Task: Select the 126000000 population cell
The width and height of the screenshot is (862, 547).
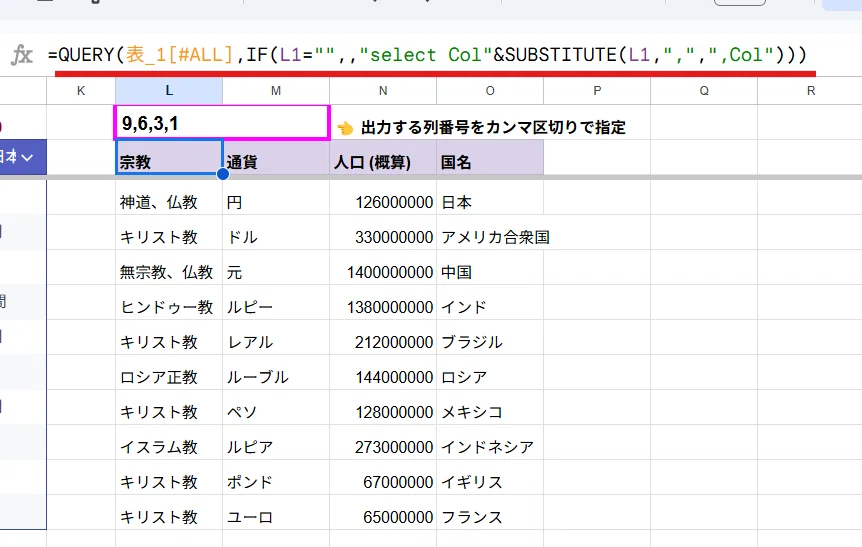Action: (383, 197)
